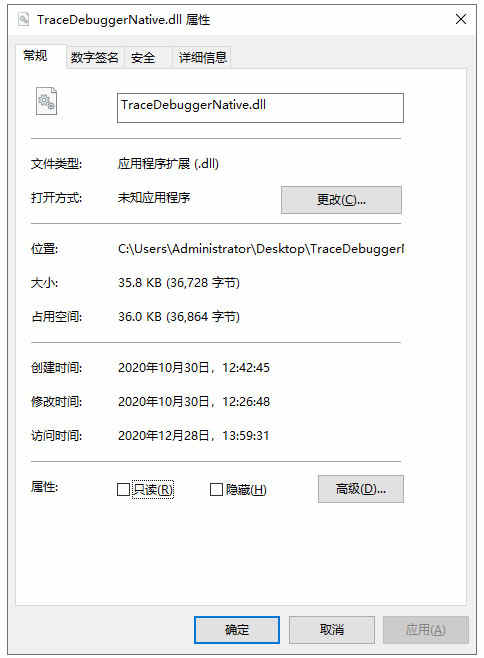
Task: Click the TraceDebuggerNative.dll filename field
Action: 260,108
